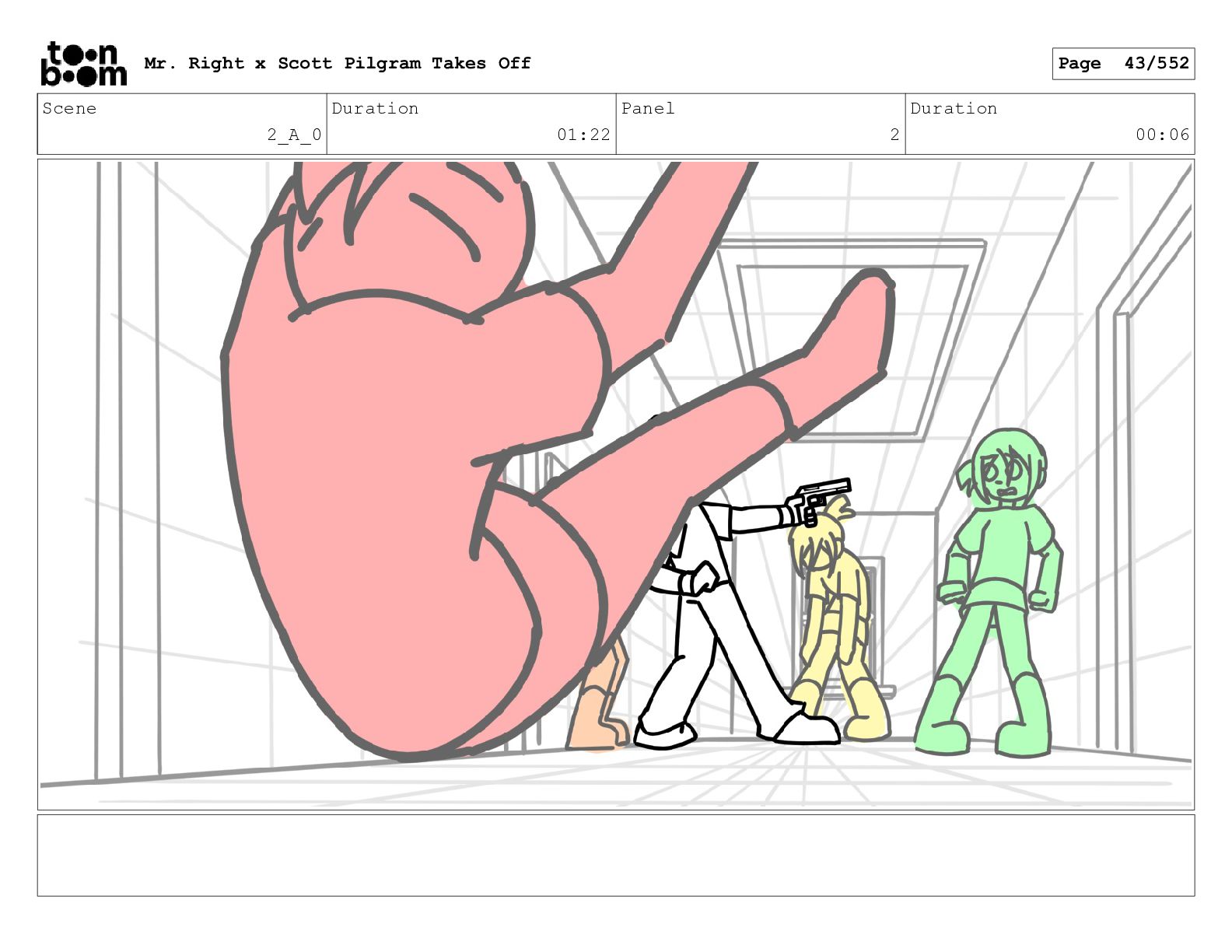
Task: Select the title 'Mr. Right x Scott Pilgram Takes Off'
Action: [x=338, y=63]
